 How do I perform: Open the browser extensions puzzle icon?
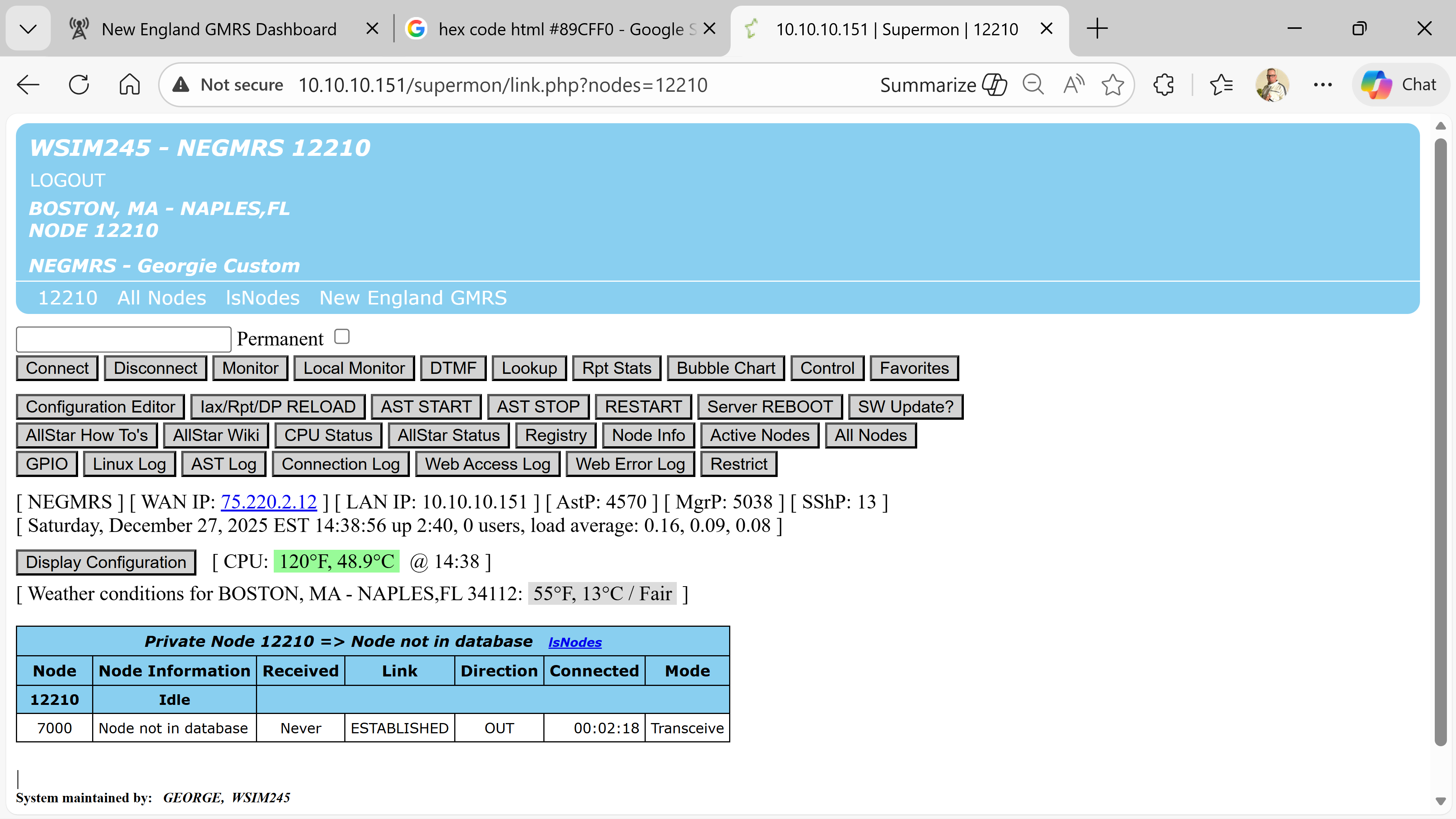(x=1163, y=85)
